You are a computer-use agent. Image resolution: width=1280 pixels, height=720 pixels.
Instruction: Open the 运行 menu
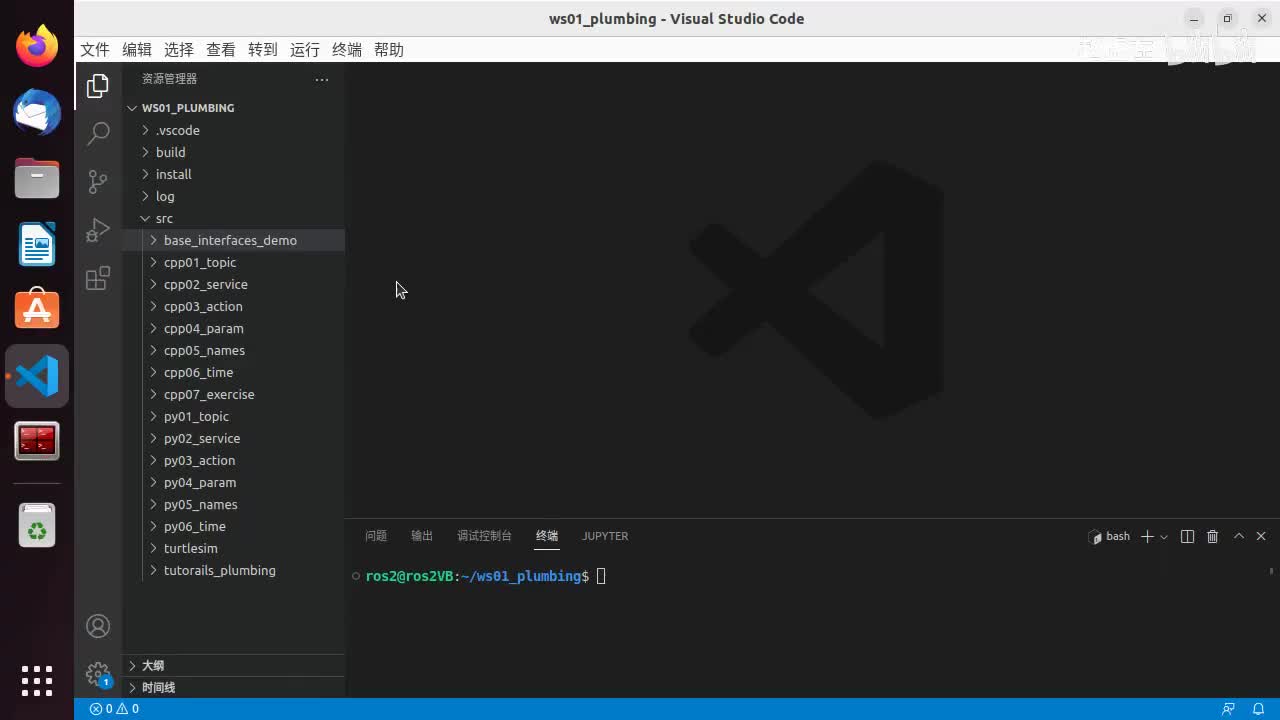pos(305,50)
